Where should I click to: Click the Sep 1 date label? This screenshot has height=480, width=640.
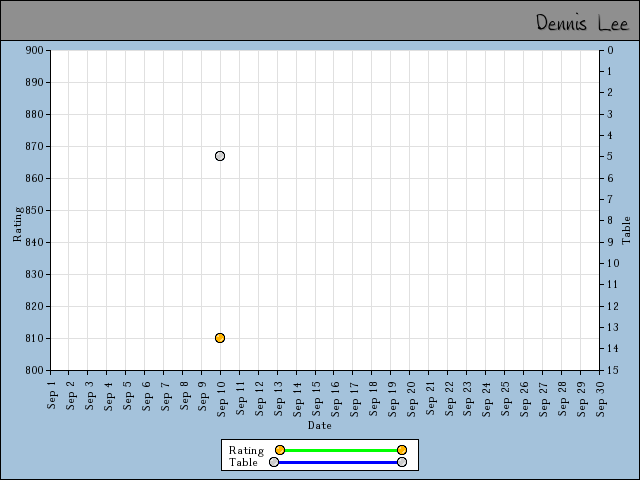51,395
